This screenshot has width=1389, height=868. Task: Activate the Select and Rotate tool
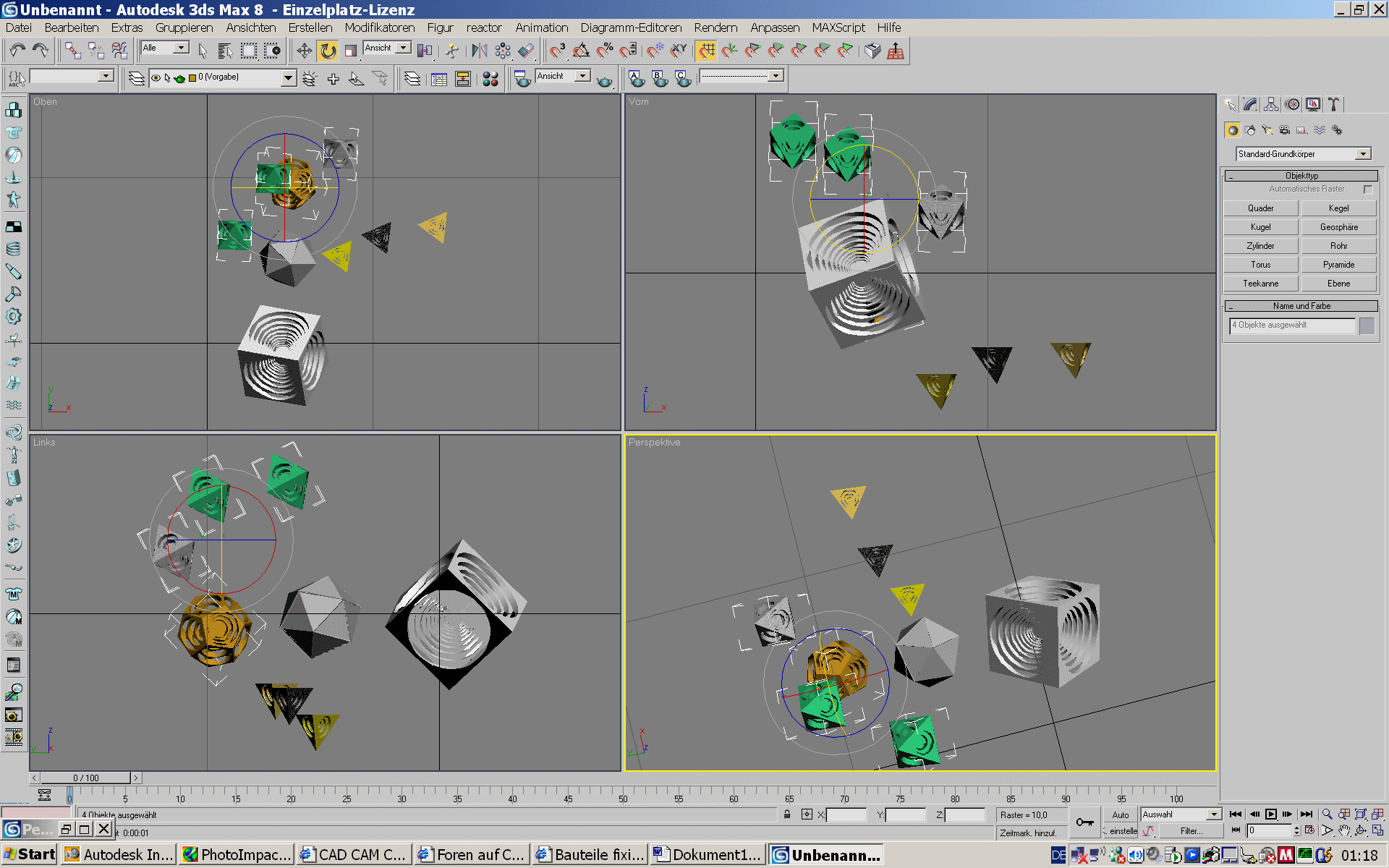click(x=328, y=51)
